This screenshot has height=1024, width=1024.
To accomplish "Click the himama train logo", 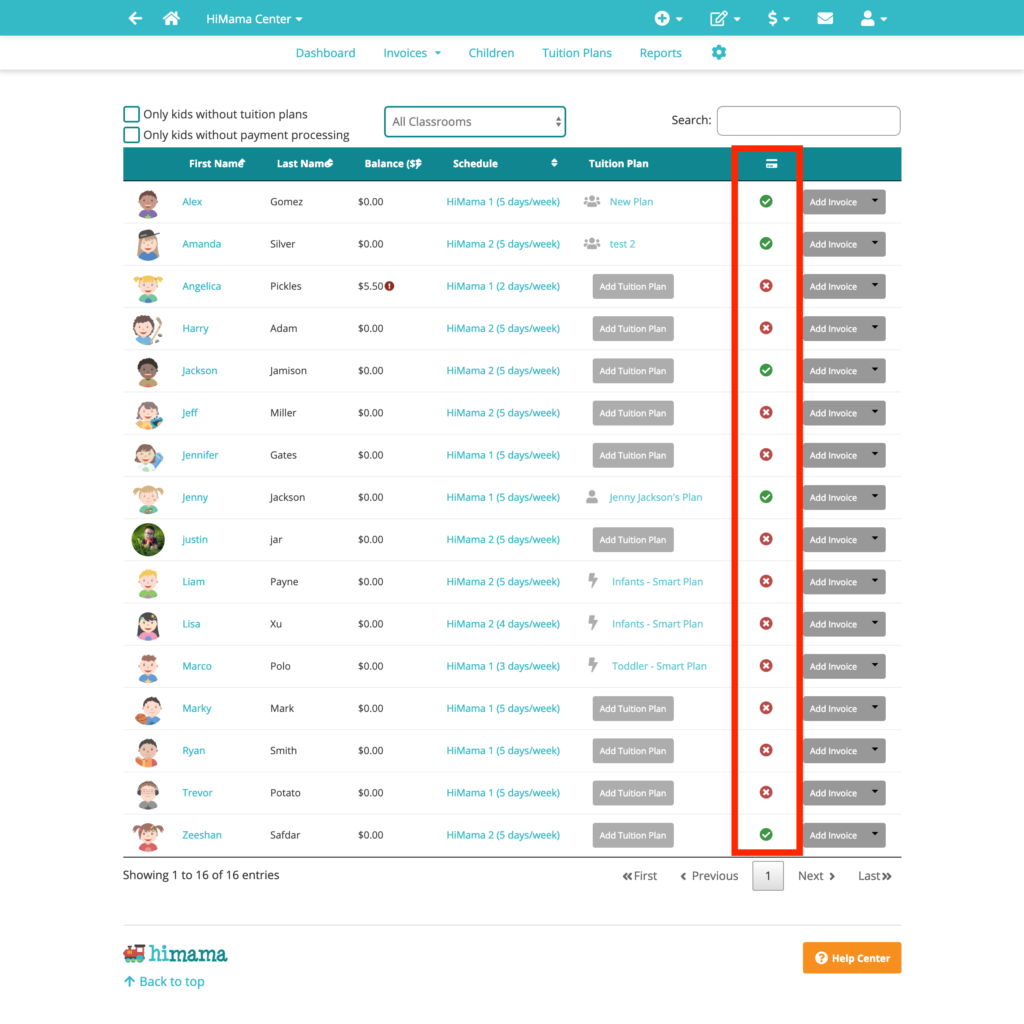I will 175,953.
